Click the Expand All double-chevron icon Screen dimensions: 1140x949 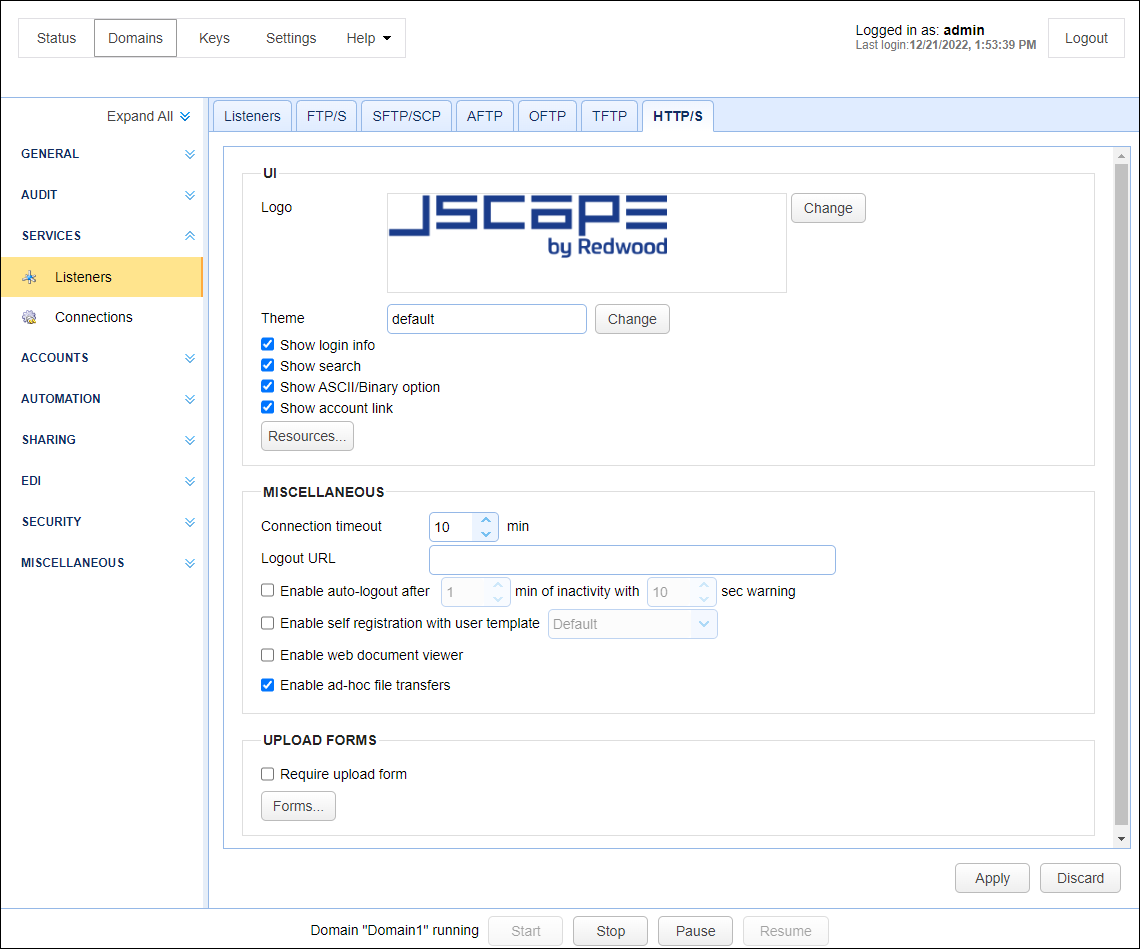pyautogui.click(x=185, y=116)
